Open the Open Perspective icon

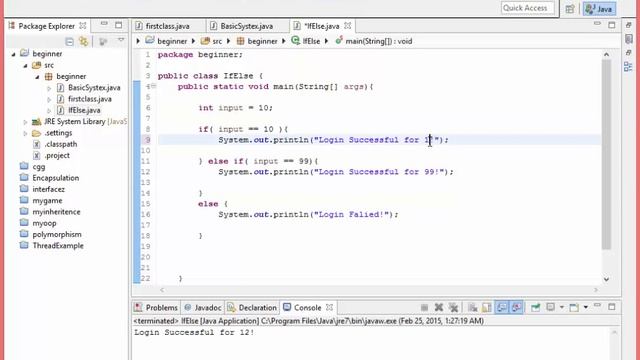570,9
